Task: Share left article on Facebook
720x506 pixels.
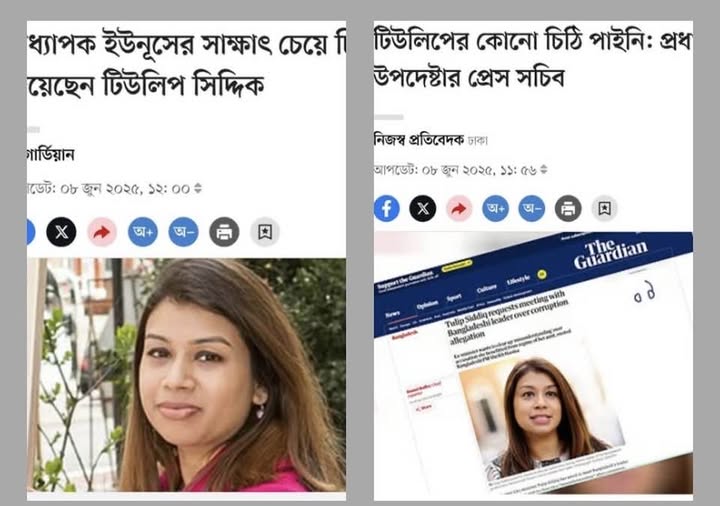Action: [x=31, y=232]
